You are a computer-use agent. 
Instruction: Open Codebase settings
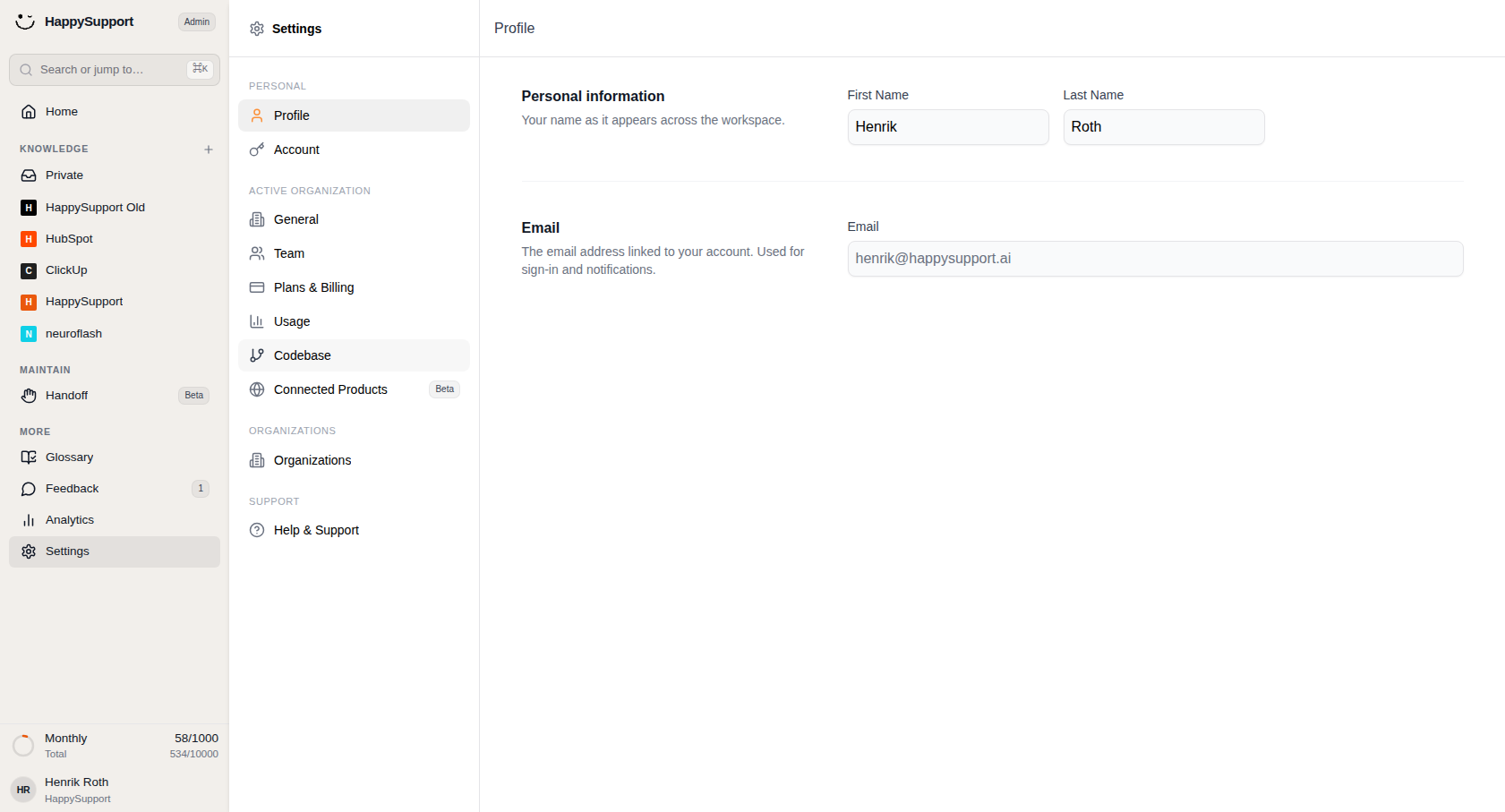point(354,355)
